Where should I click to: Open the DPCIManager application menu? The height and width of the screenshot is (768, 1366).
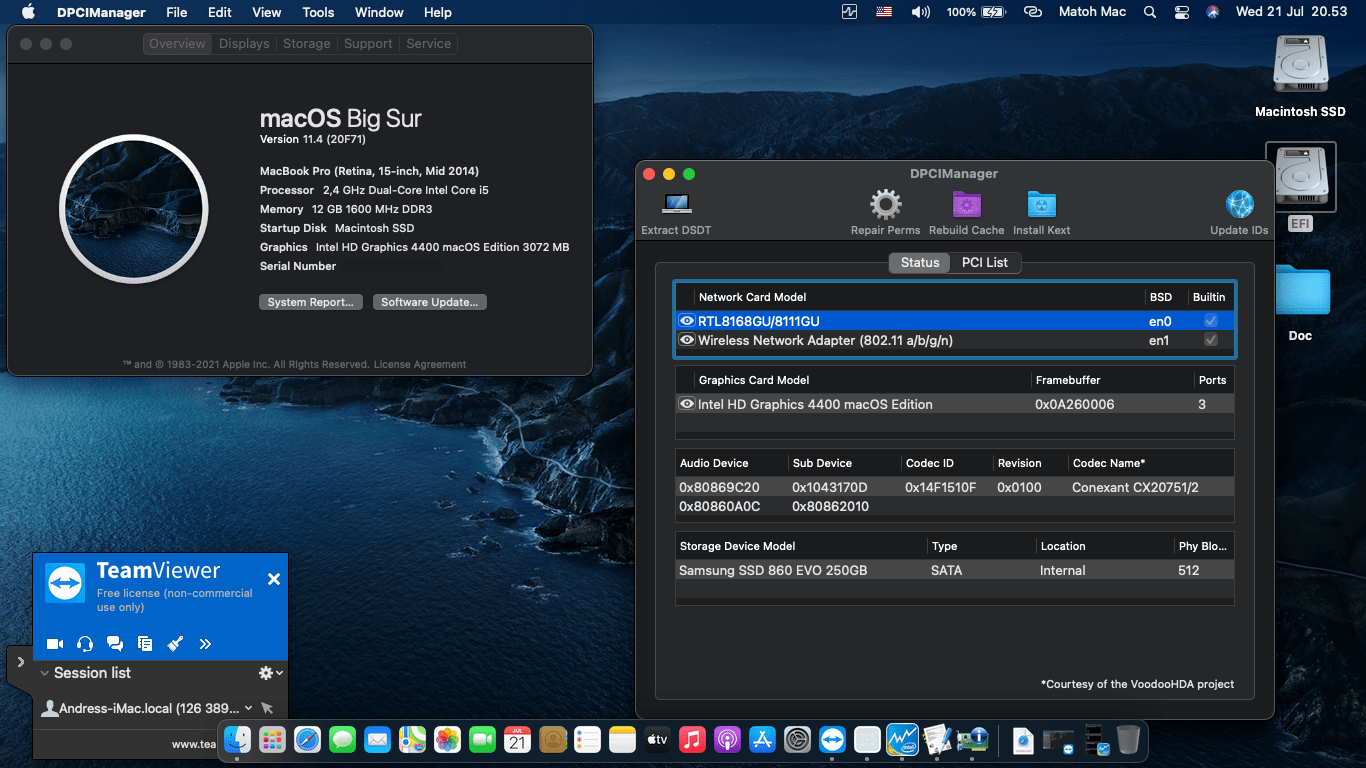(x=102, y=12)
